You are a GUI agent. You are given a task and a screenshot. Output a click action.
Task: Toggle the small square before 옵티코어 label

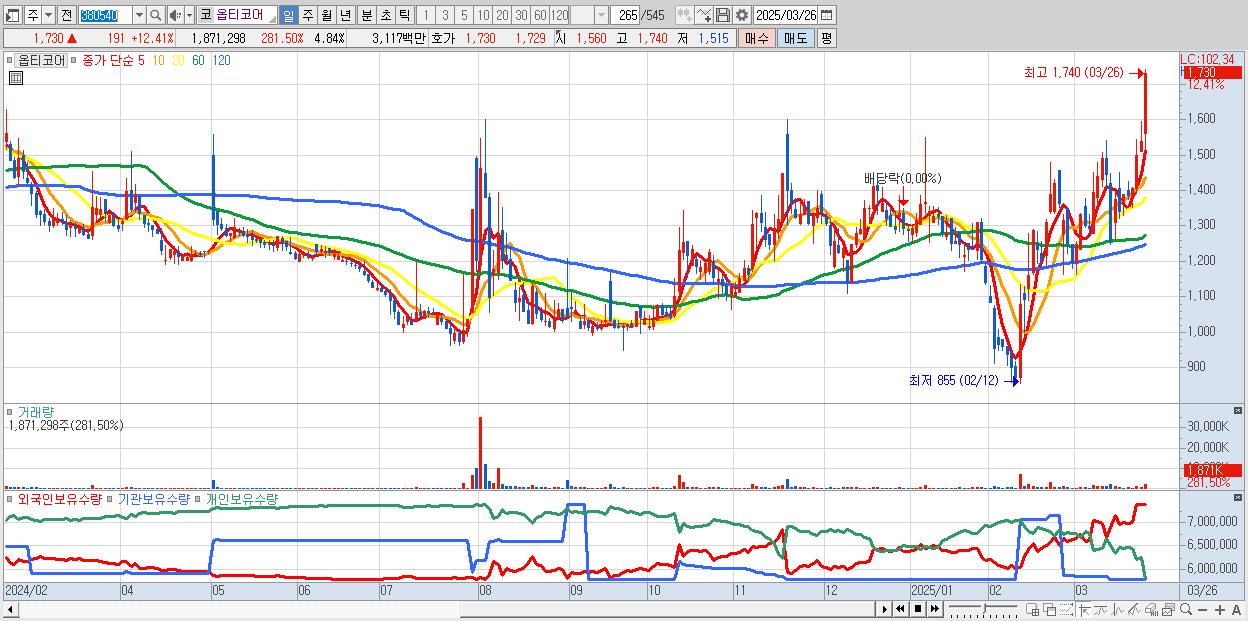(11, 60)
